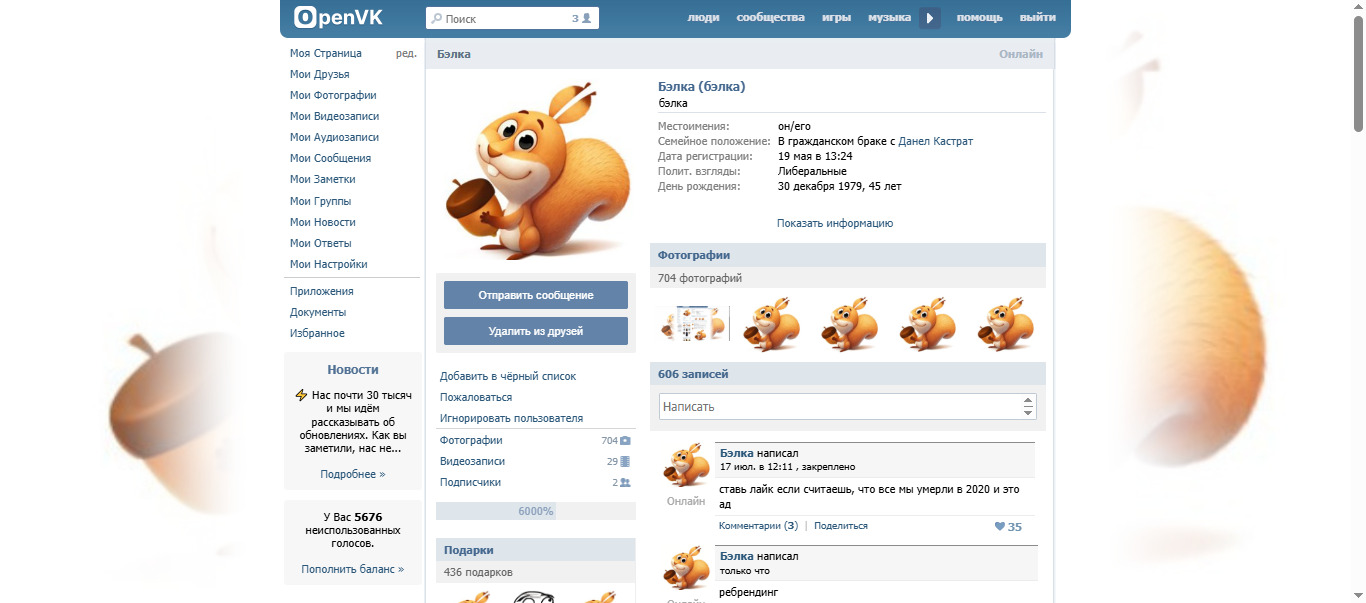Open музыка in the top navigation

pos(889,17)
